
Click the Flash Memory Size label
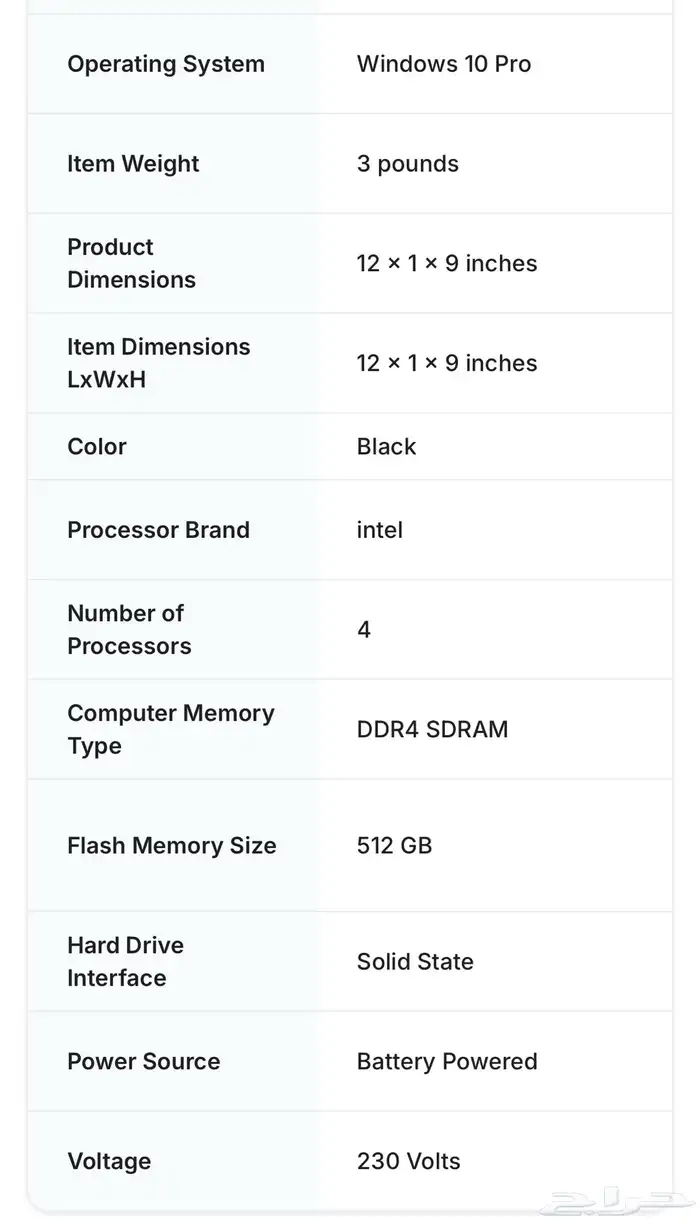(x=171, y=846)
